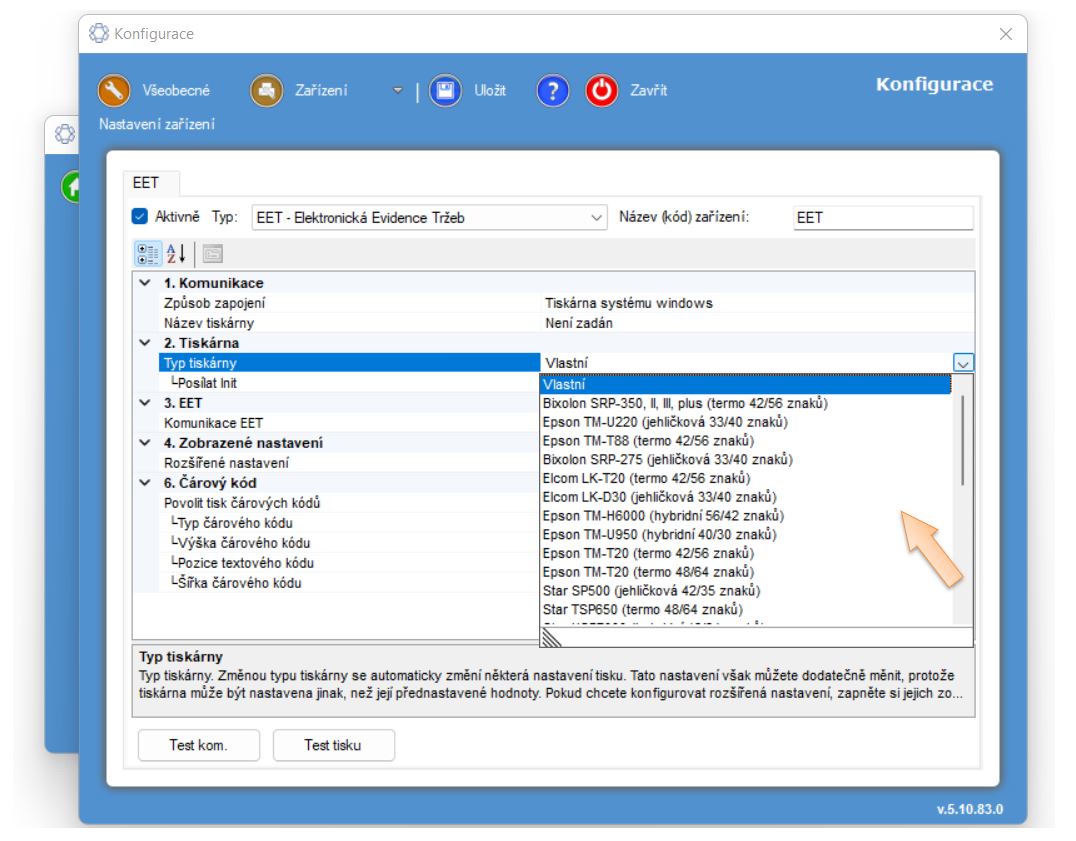Click the Všeobecné wrench icon
Screen dimensions: 1076x841
(114, 91)
